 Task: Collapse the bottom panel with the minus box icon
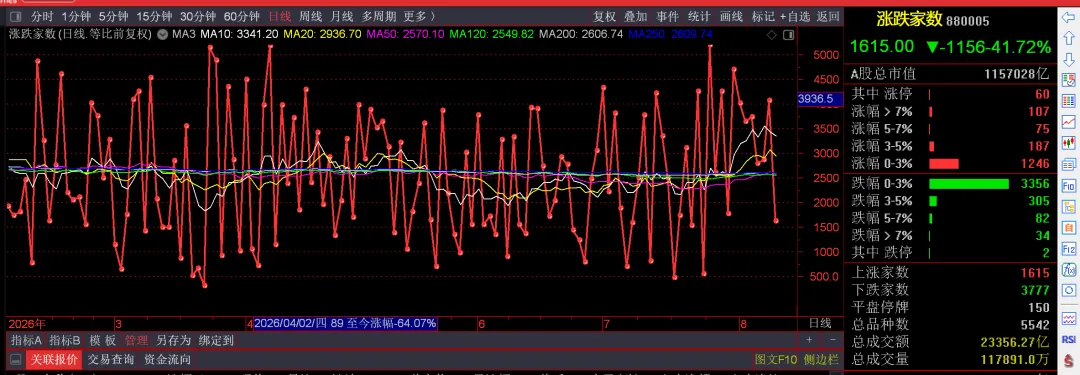click(15, 359)
